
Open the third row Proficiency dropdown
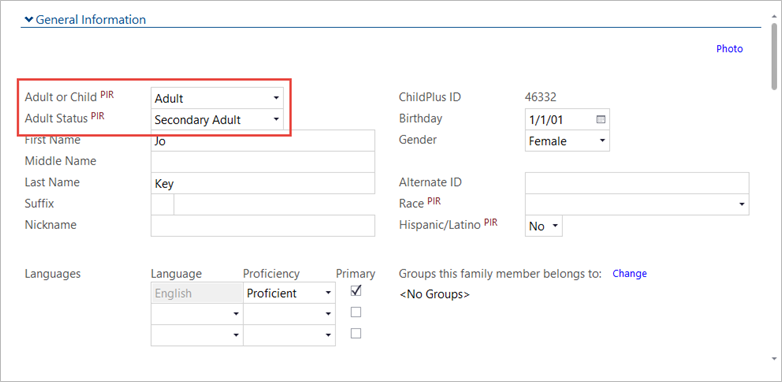289,335
